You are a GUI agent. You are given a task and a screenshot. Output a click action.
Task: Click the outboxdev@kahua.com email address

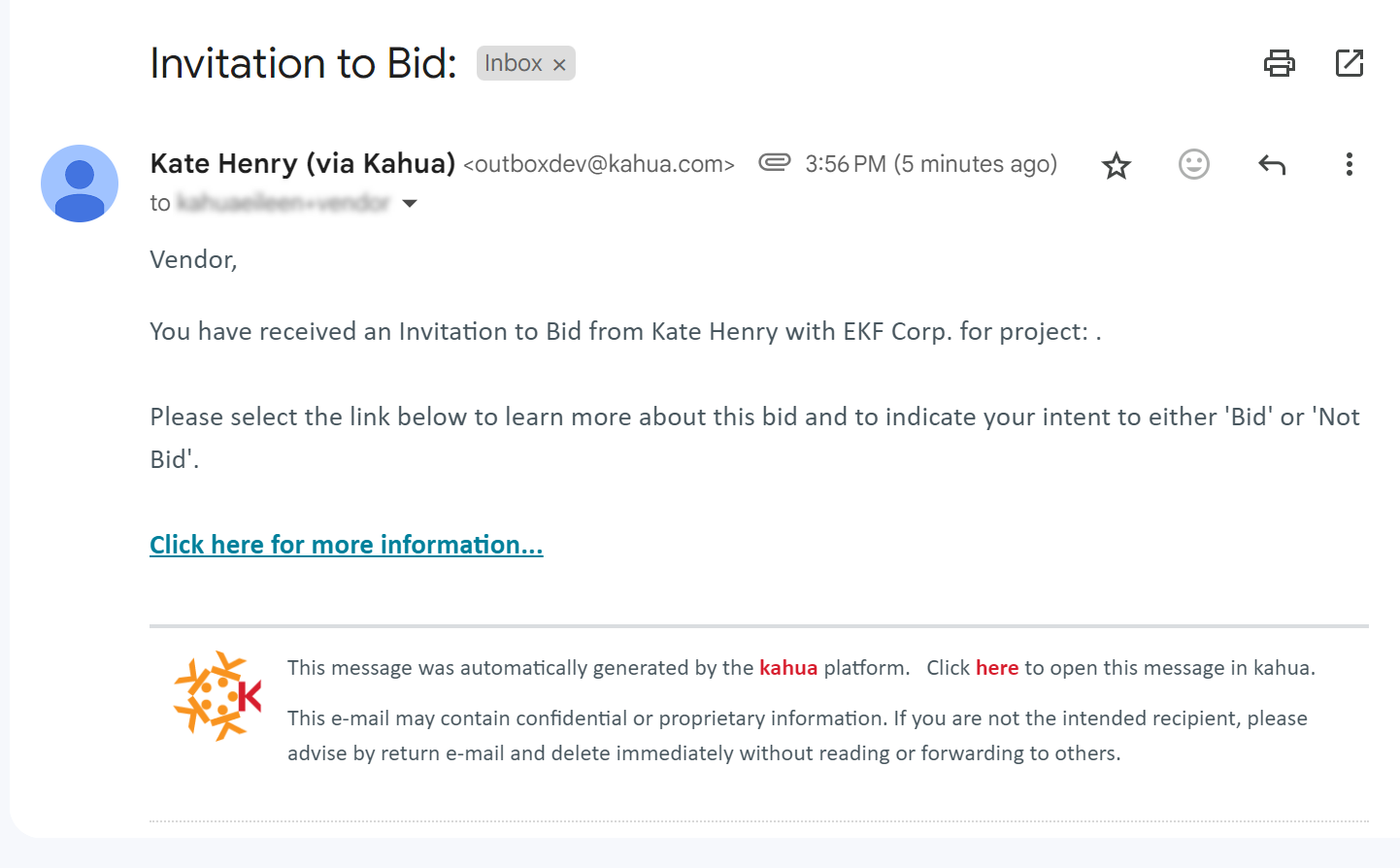599,164
